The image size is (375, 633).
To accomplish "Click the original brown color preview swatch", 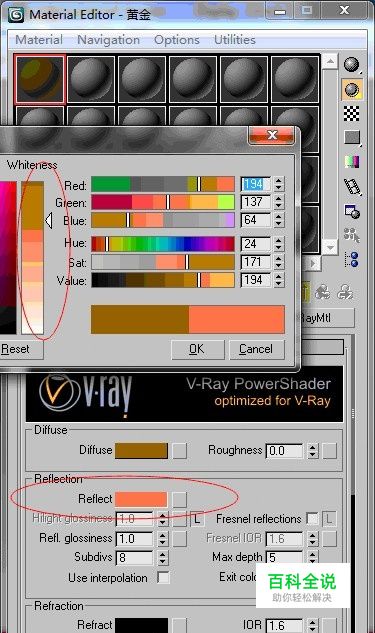I will (x=140, y=319).
